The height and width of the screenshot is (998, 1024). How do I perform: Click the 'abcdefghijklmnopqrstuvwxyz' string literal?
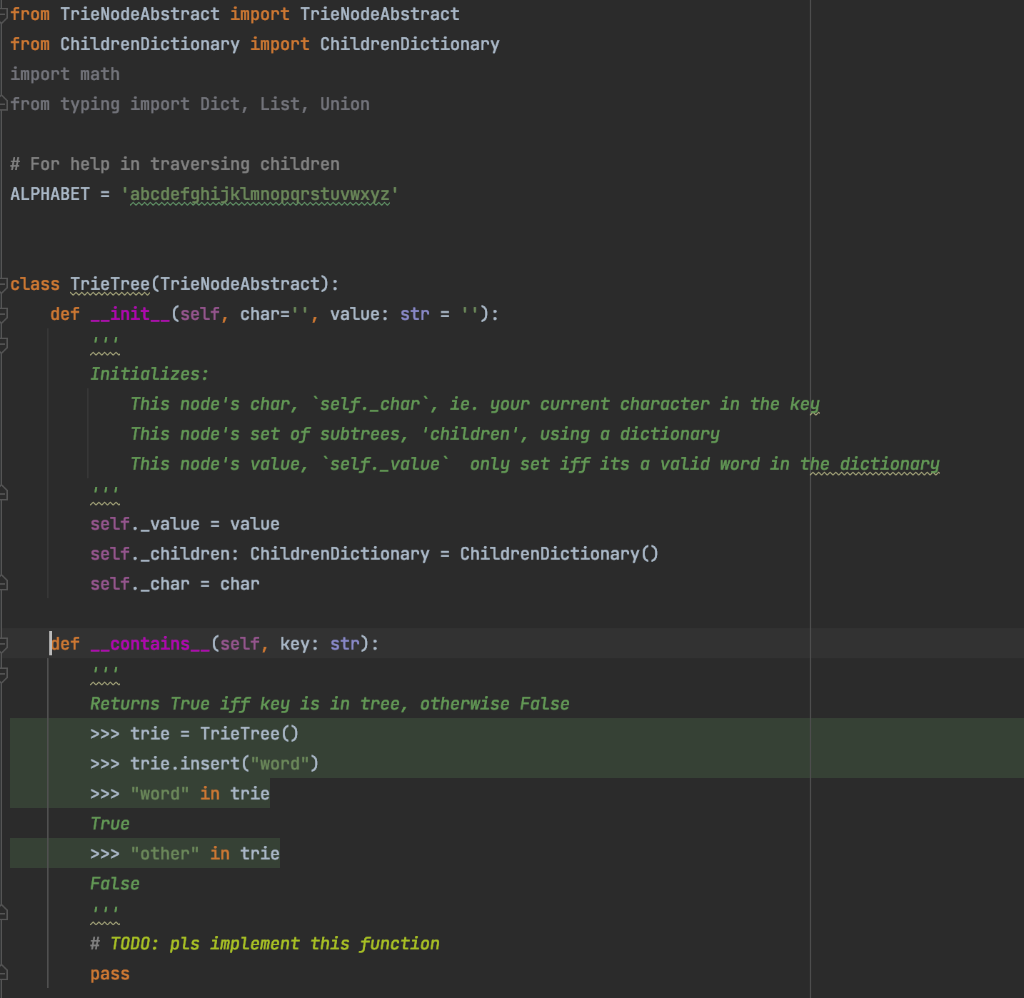tap(259, 195)
